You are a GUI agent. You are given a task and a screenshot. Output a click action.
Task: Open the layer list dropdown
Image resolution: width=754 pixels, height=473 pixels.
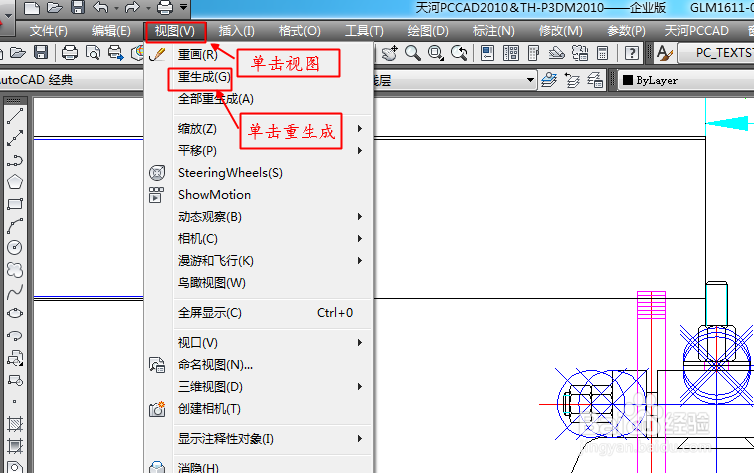coord(530,80)
